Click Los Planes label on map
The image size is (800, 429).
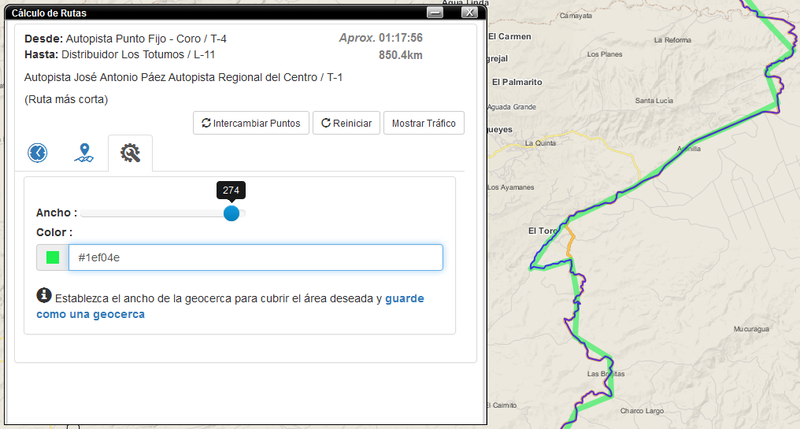605,54
